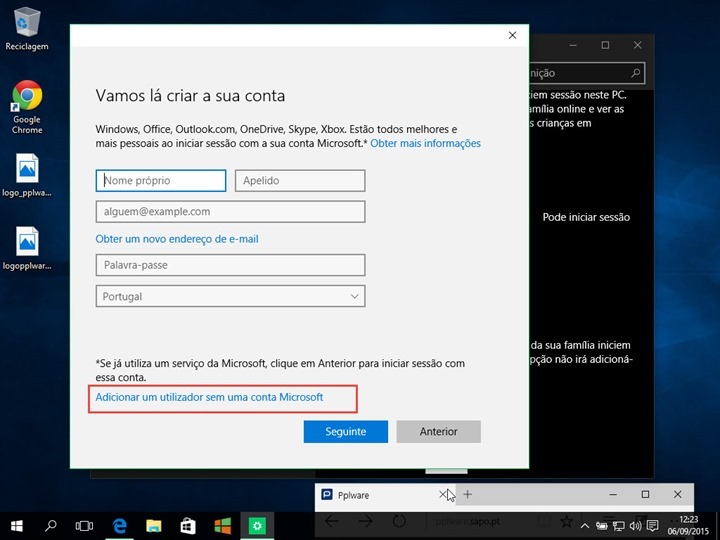720x540 pixels.
Task: Open the Obter mais informações link
Action: [425, 143]
